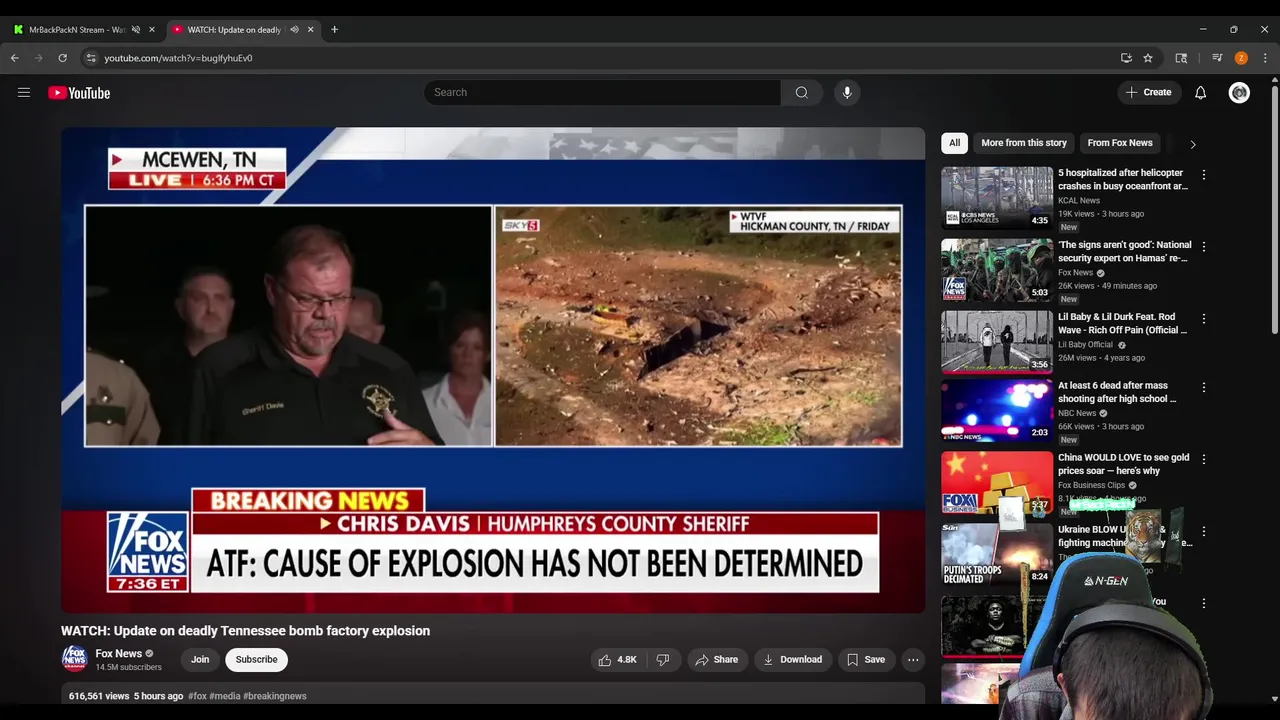Open options for the mass shooting video

(x=1203, y=387)
